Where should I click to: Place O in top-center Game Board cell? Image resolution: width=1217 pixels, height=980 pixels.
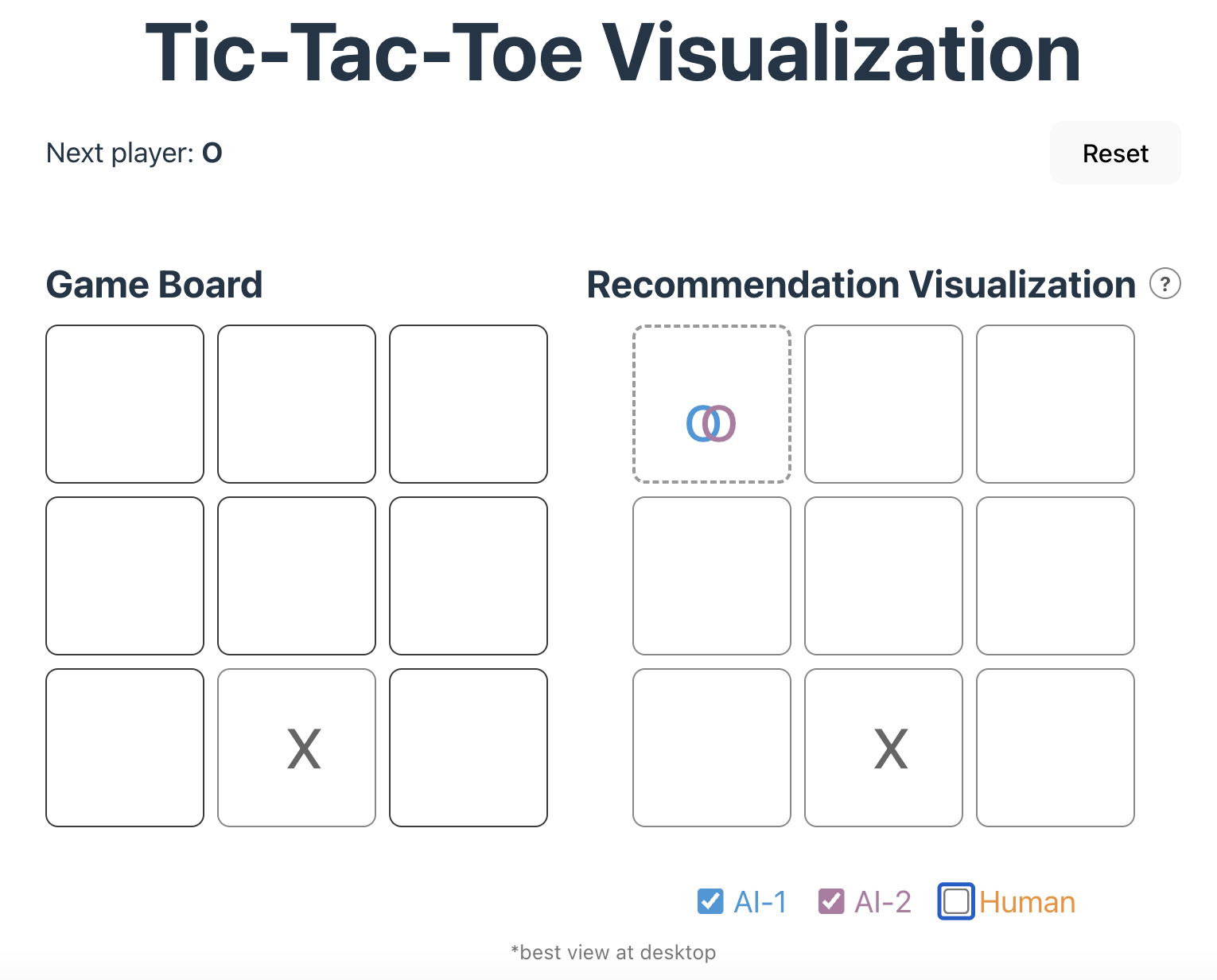point(297,404)
